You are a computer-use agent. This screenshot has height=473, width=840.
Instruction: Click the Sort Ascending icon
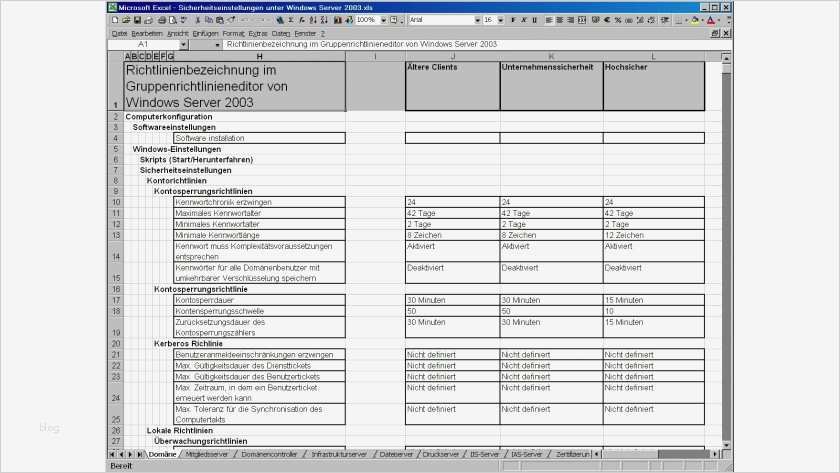[x=313, y=20]
